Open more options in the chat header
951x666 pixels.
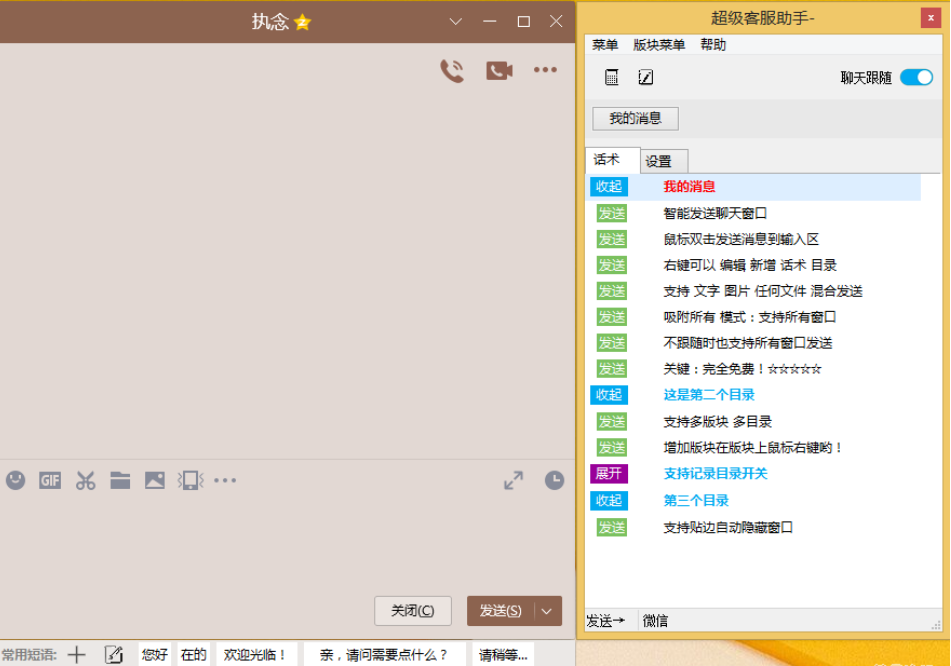coord(544,70)
